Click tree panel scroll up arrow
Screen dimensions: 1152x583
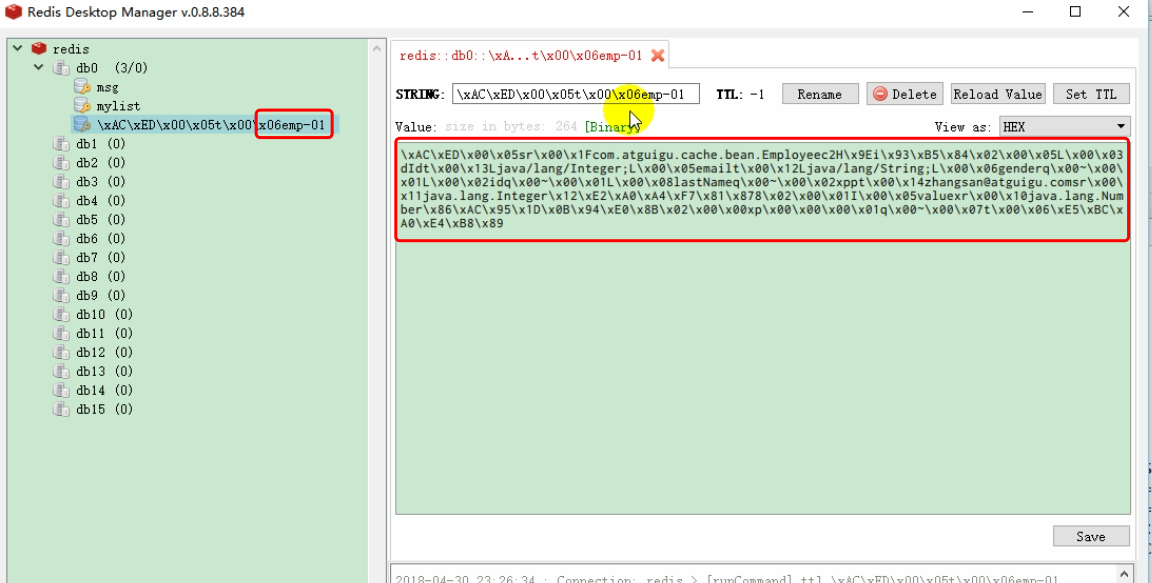click(x=378, y=48)
